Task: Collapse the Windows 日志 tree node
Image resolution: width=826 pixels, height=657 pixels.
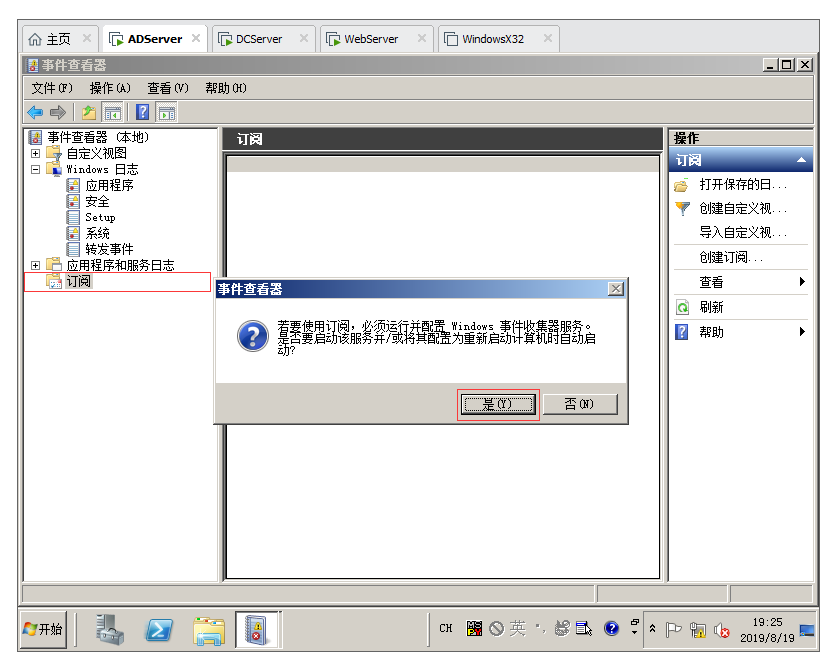Action: (36, 169)
